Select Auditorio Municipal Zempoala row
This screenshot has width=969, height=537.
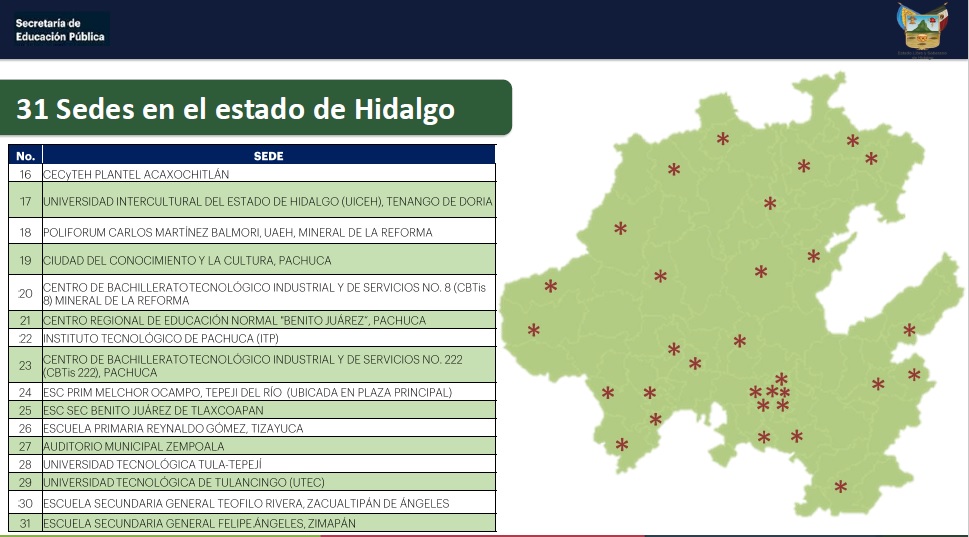click(252, 446)
